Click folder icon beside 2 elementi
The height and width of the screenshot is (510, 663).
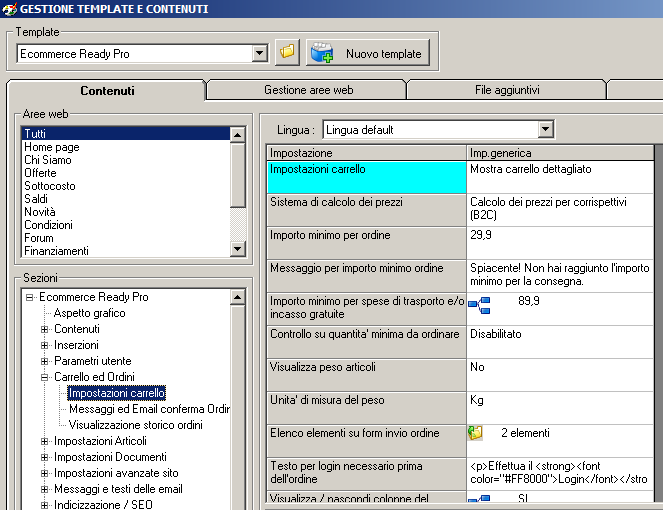pos(475,433)
